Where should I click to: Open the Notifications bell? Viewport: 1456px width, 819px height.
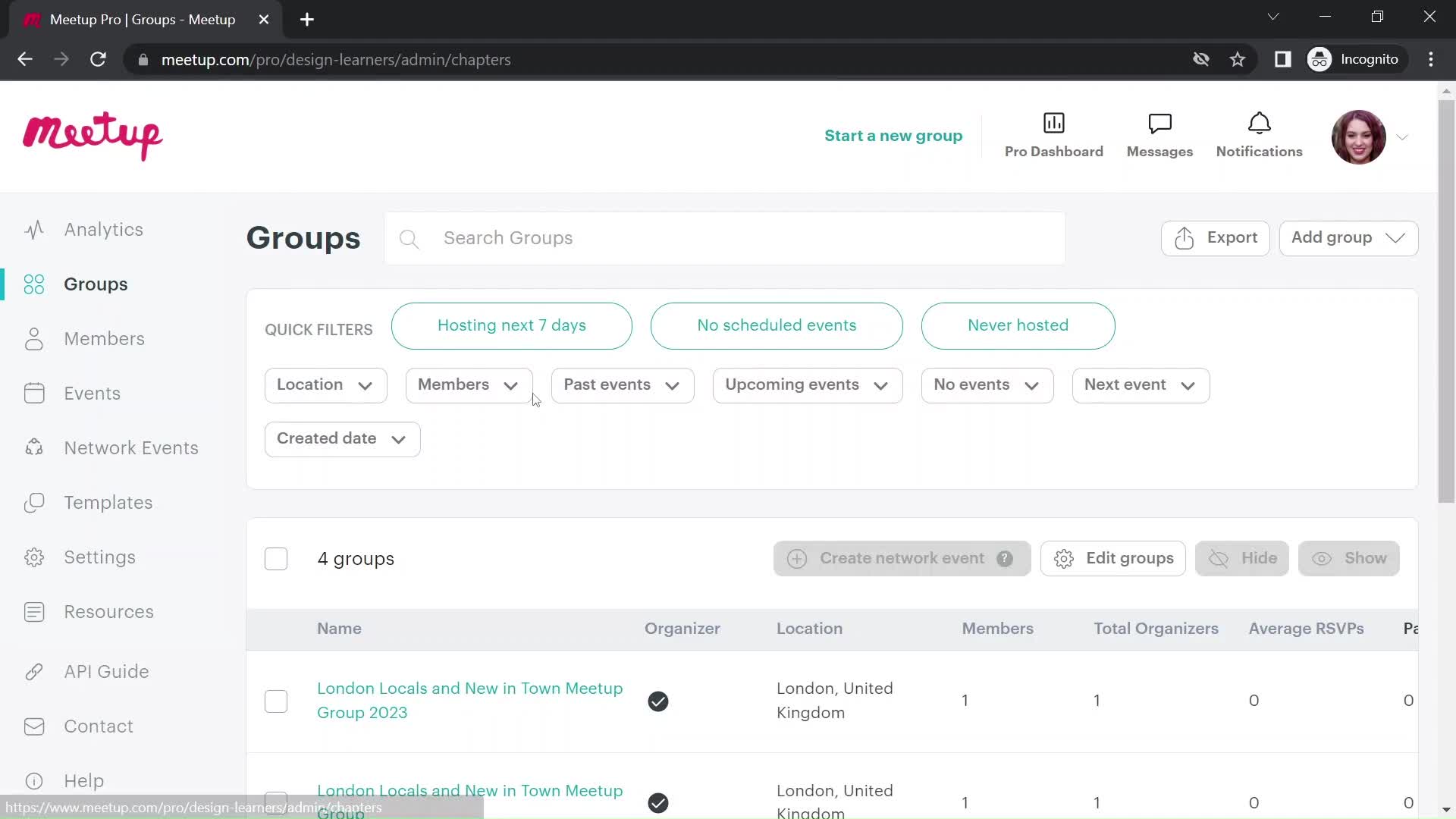[1259, 123]
